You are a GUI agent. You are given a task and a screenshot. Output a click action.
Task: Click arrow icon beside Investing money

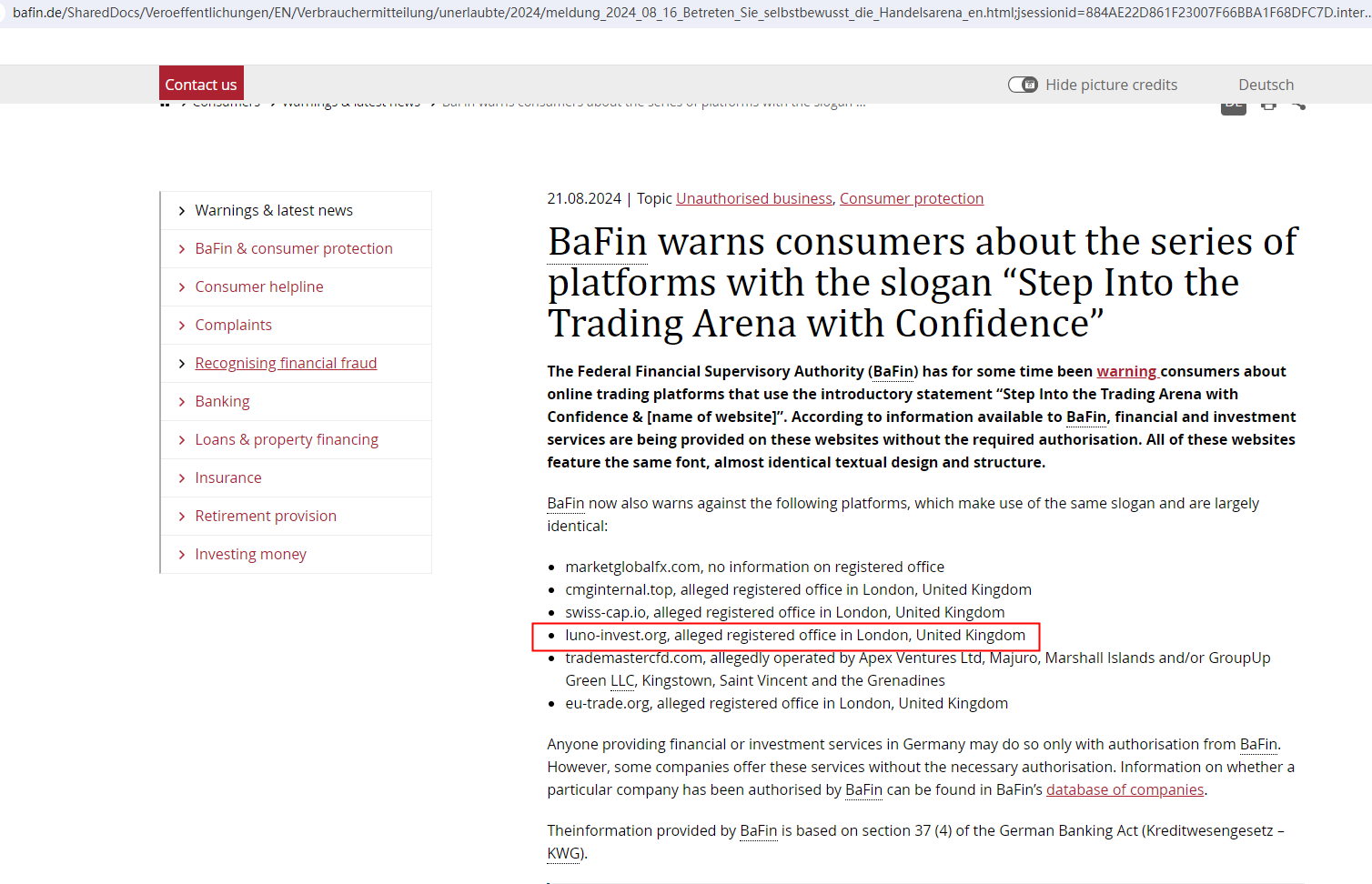(x=182, y=555)
